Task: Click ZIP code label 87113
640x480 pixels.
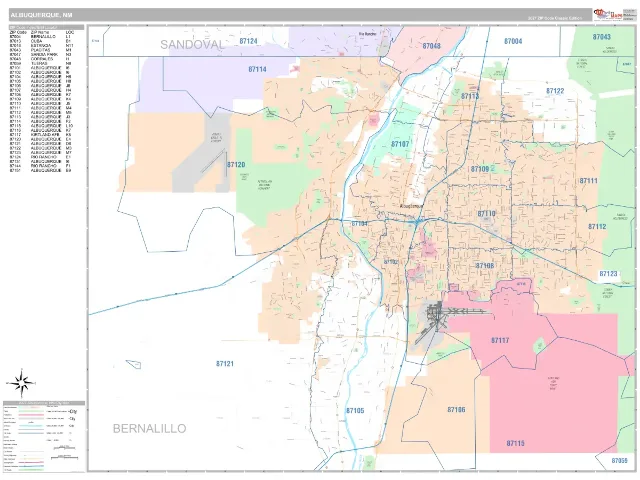Action: tap(470, 96)
